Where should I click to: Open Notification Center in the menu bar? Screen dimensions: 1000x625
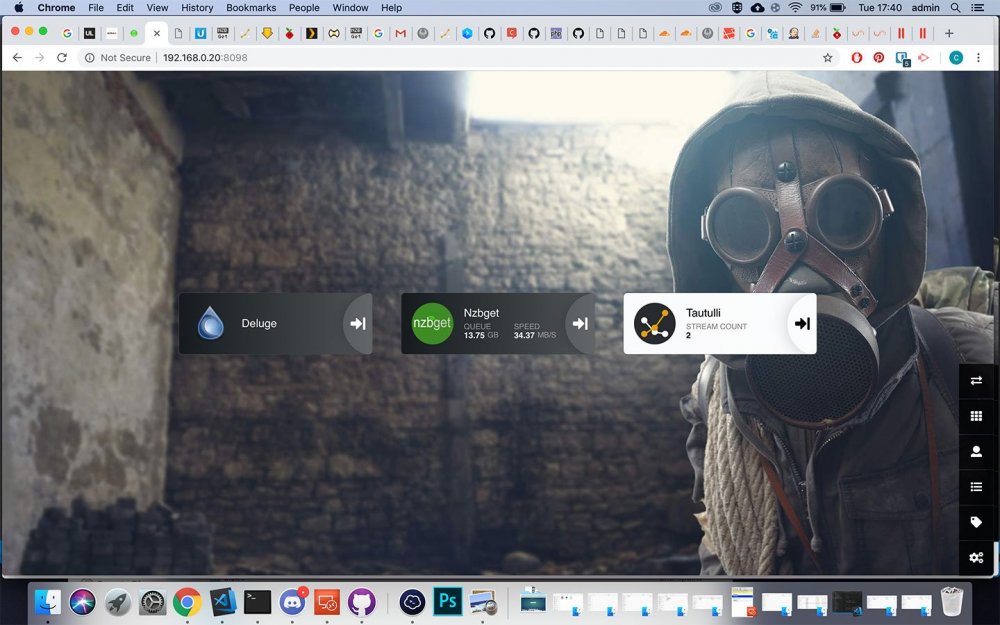(977, 8)
